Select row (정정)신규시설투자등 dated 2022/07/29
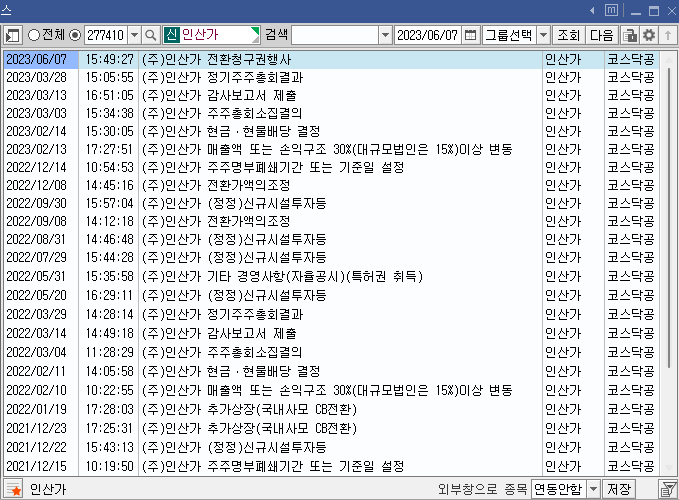The image size is (679, 500). [331, 258]
